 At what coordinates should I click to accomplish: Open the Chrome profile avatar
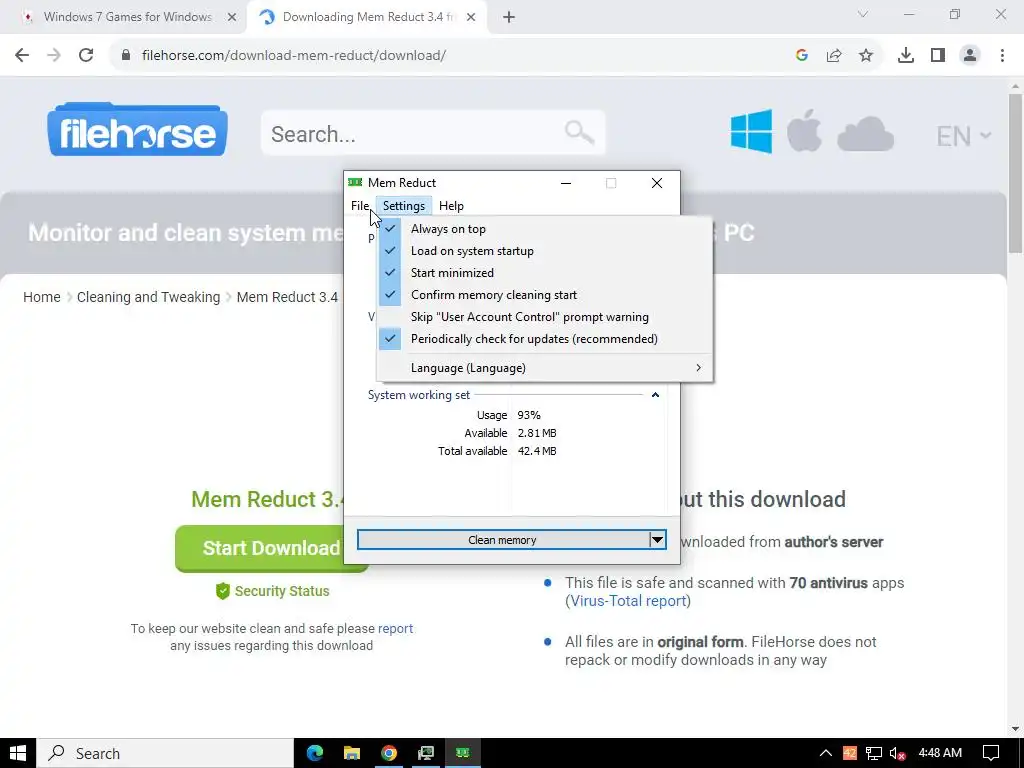(x=970, y=56)
